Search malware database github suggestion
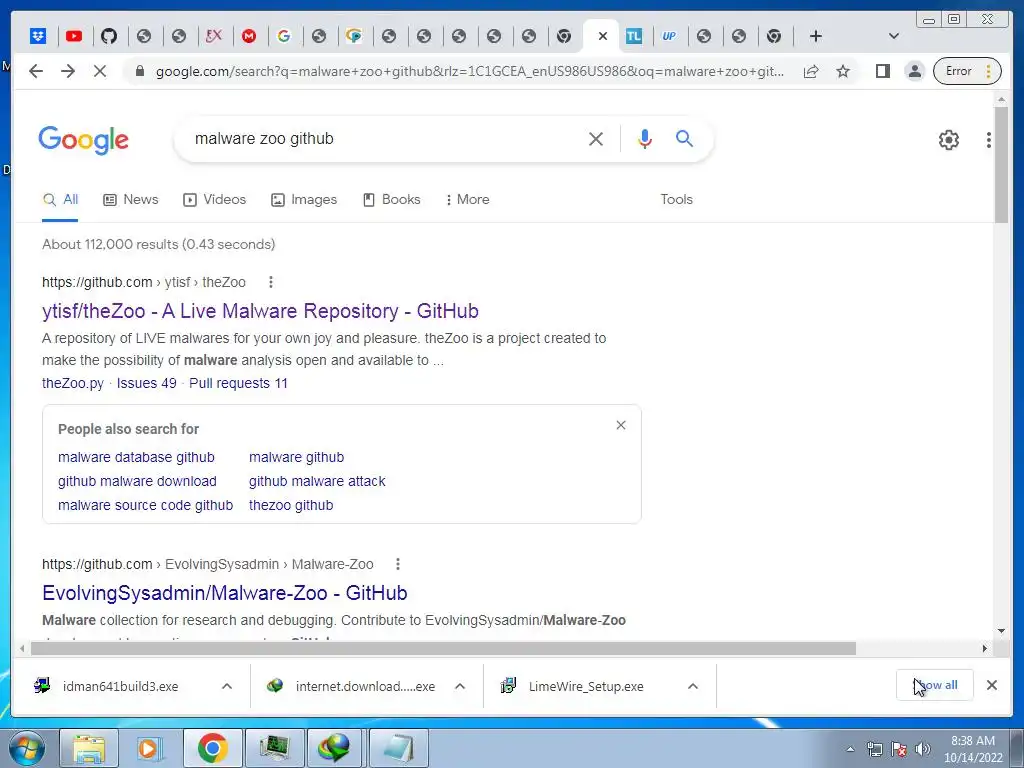 click(x=136, y=457)
